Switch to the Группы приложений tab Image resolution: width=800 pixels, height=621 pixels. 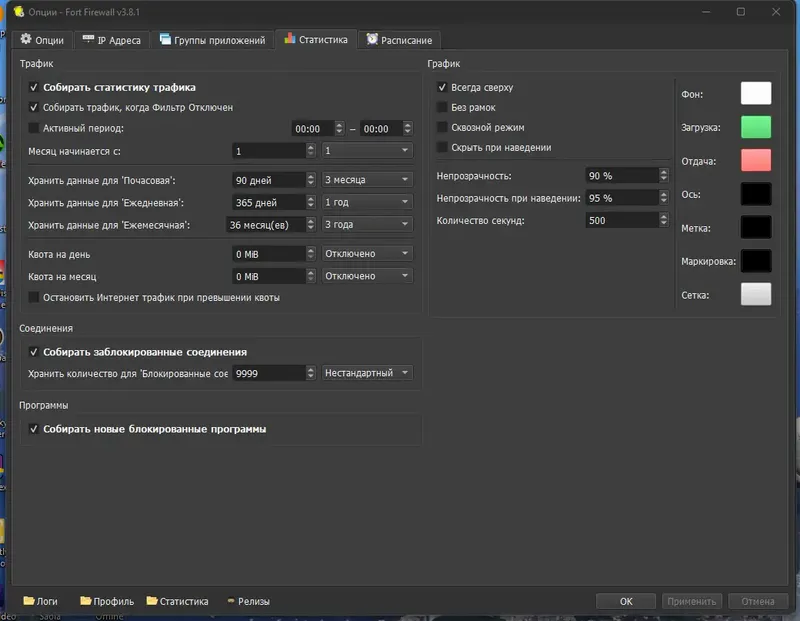pos(212,40)
